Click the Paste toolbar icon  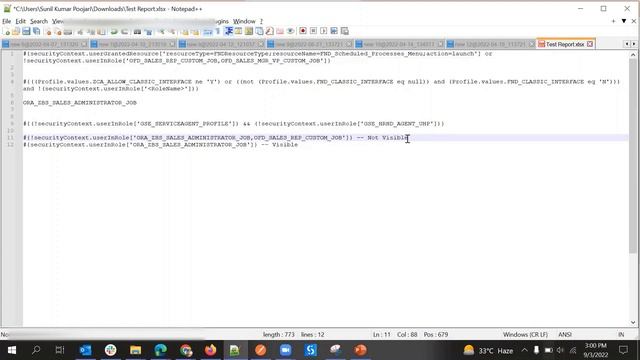pyautogui.click(x=101, y=31)
